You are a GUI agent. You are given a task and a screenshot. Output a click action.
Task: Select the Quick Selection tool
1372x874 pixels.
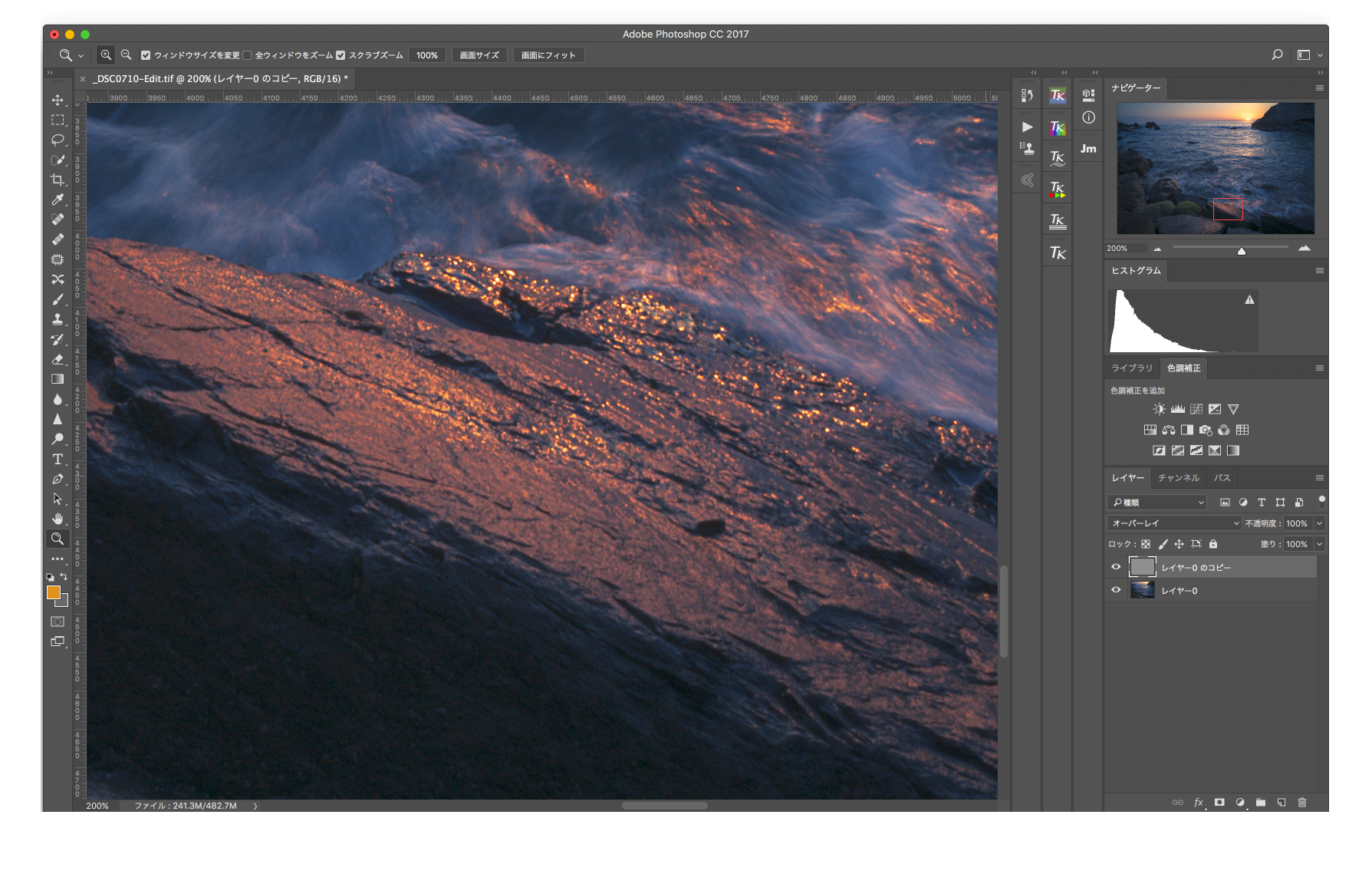point(58,160)
